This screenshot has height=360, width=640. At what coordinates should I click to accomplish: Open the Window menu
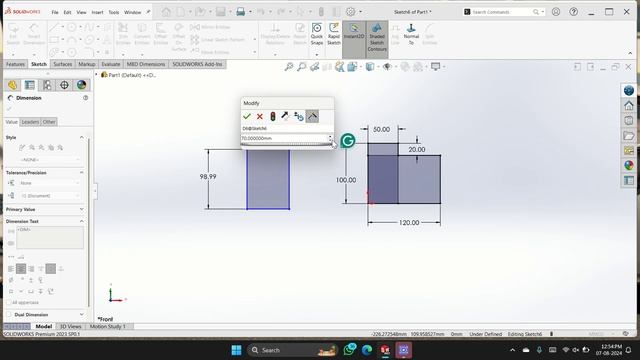click(x=132, y=12)
